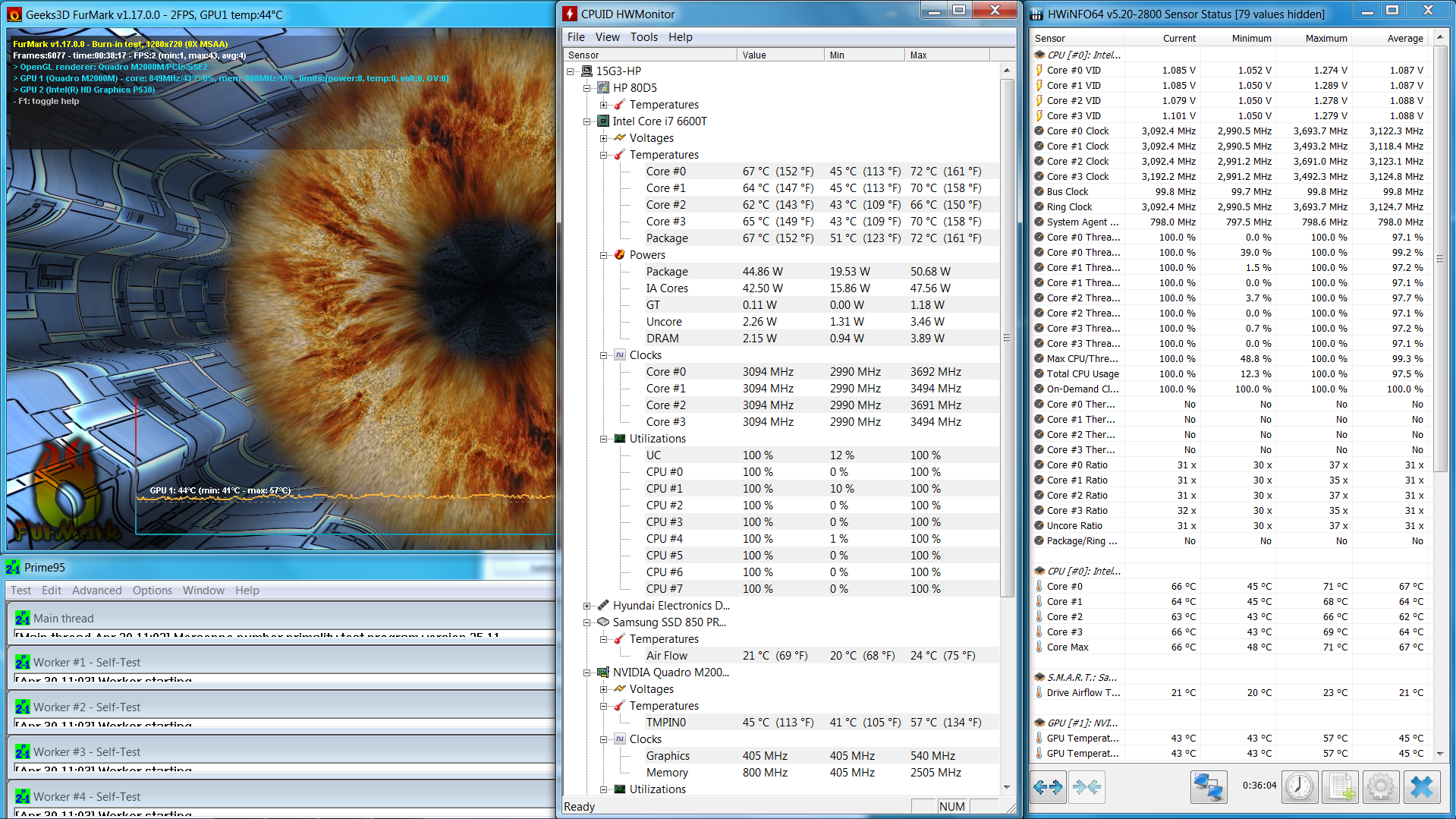This screenshot has height=819, width=1456.
Task: Collapse the CPU Utilizations node
Action: (x=604, y=439)
